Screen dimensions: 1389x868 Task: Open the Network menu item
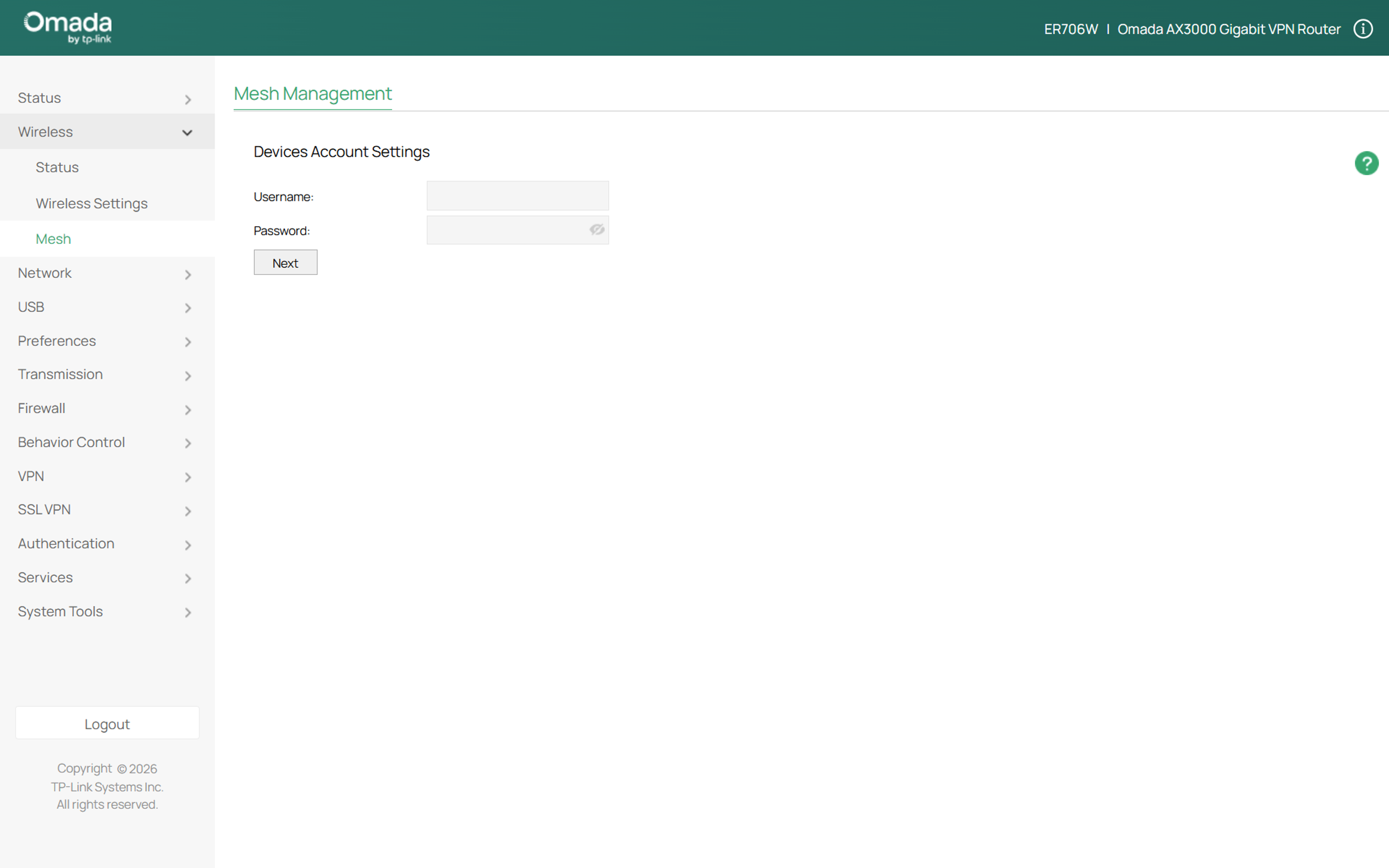[107, 273]
